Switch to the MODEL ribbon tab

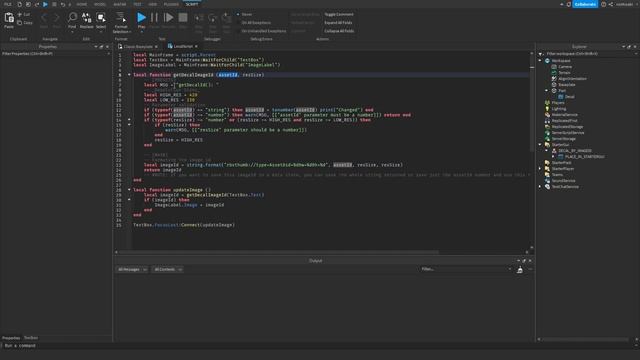[x=100, y=4]
